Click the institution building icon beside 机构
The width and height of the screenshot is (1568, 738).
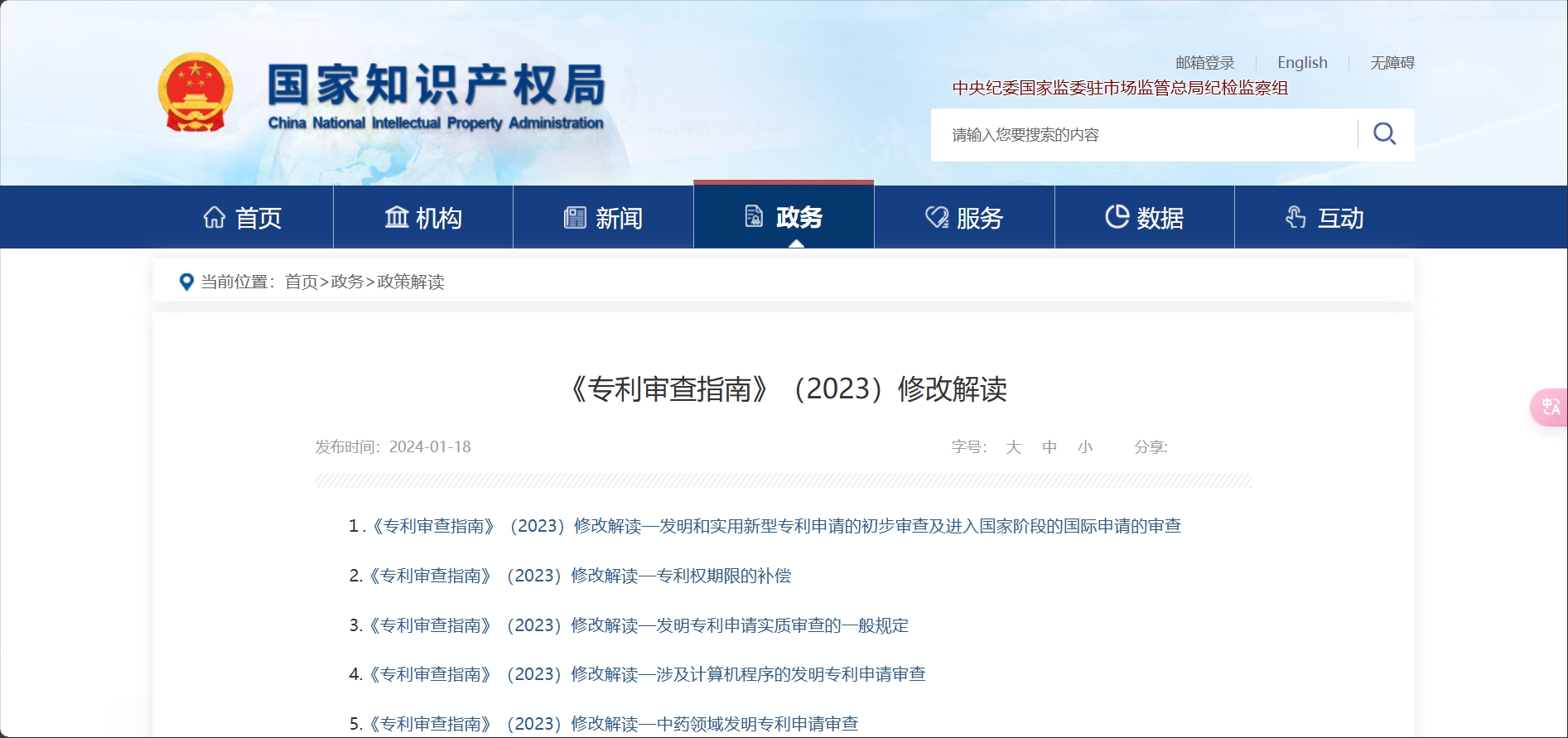(x=397, y=217)
